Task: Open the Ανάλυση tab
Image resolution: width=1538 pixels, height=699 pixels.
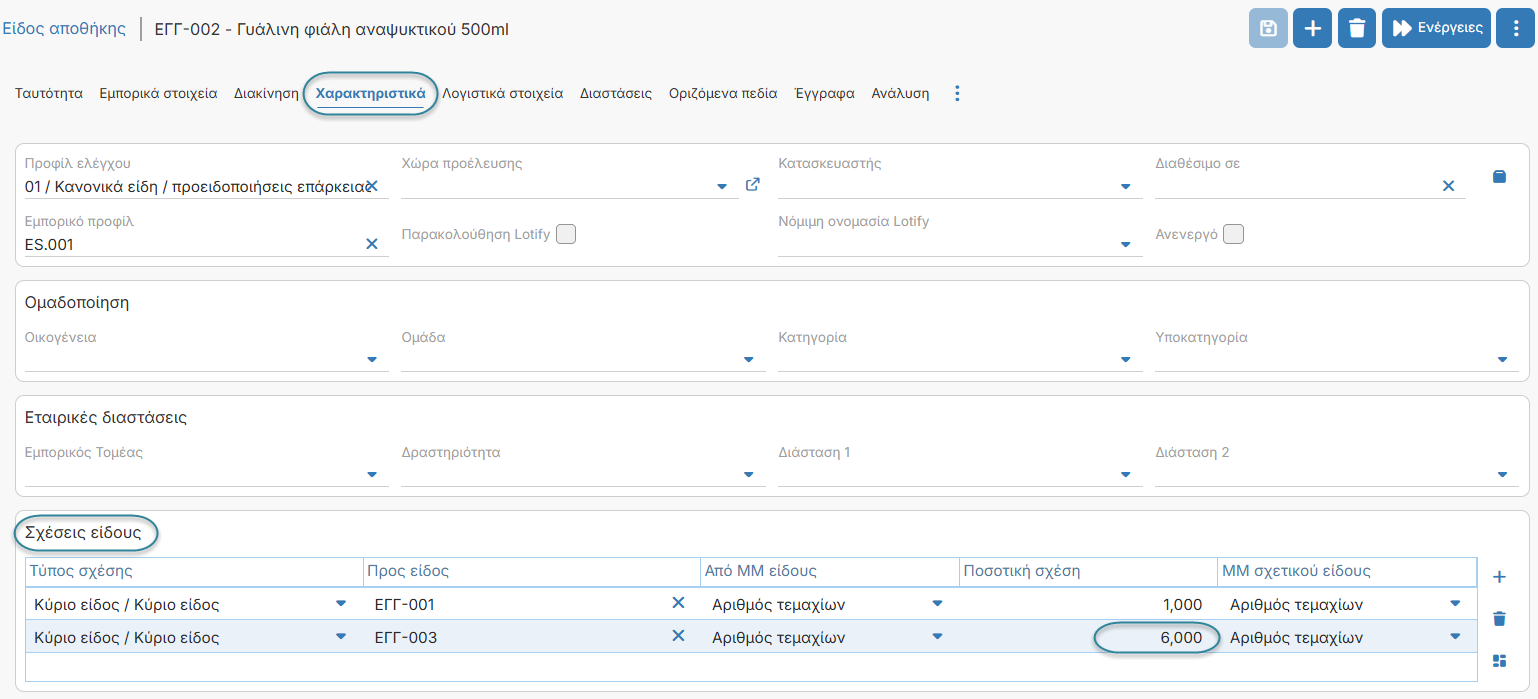Action: pos(900,93)
